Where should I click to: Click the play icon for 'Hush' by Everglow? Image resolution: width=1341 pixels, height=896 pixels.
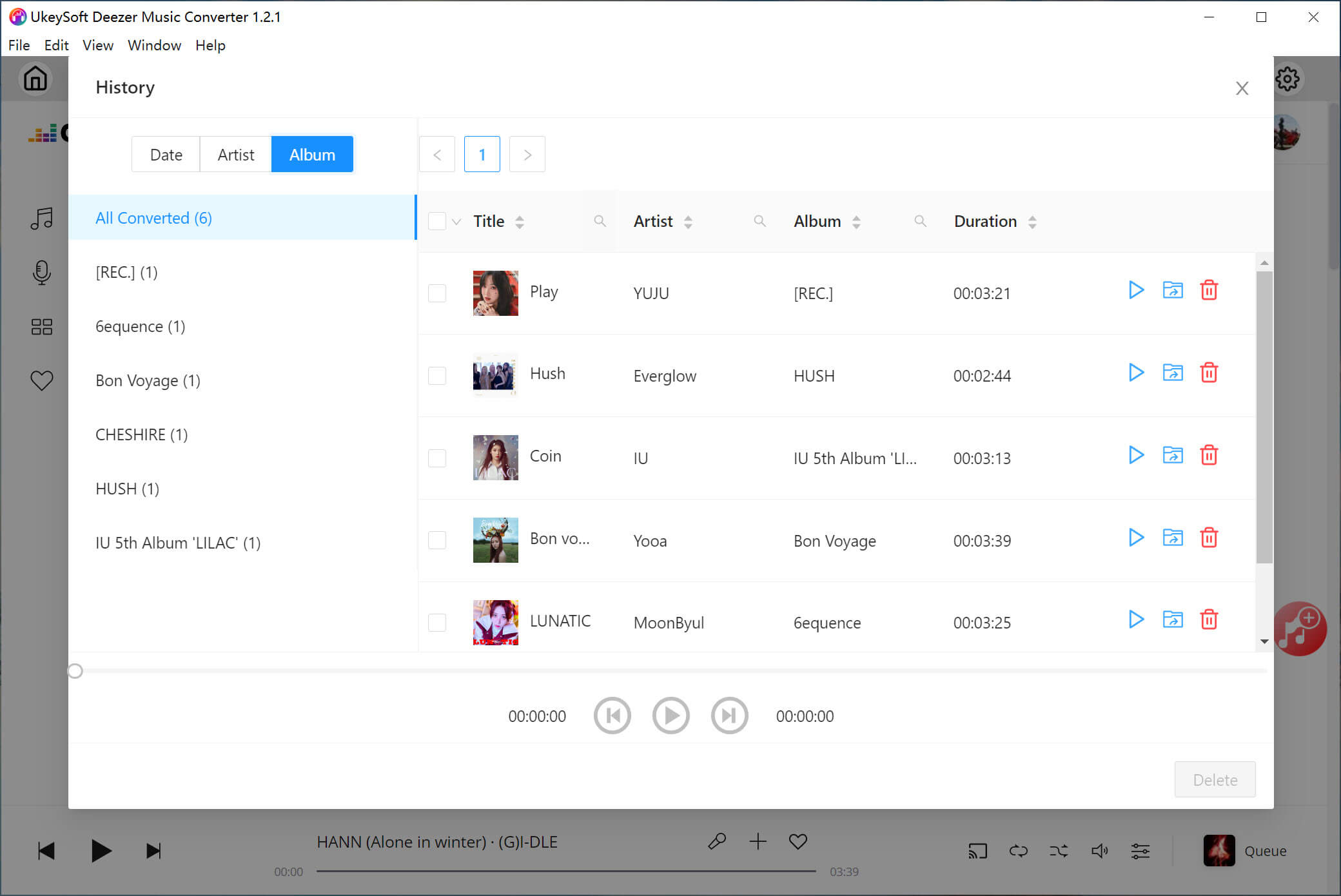[x=1136, y=373]
